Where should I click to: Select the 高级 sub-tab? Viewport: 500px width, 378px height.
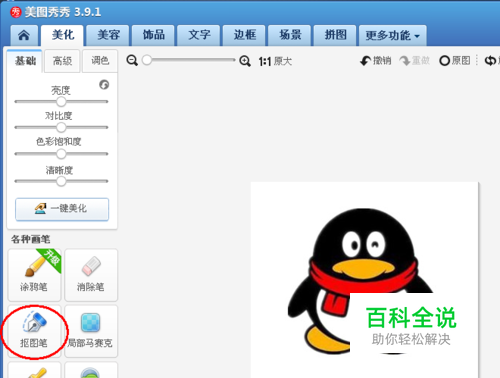(x=62, y=61)
